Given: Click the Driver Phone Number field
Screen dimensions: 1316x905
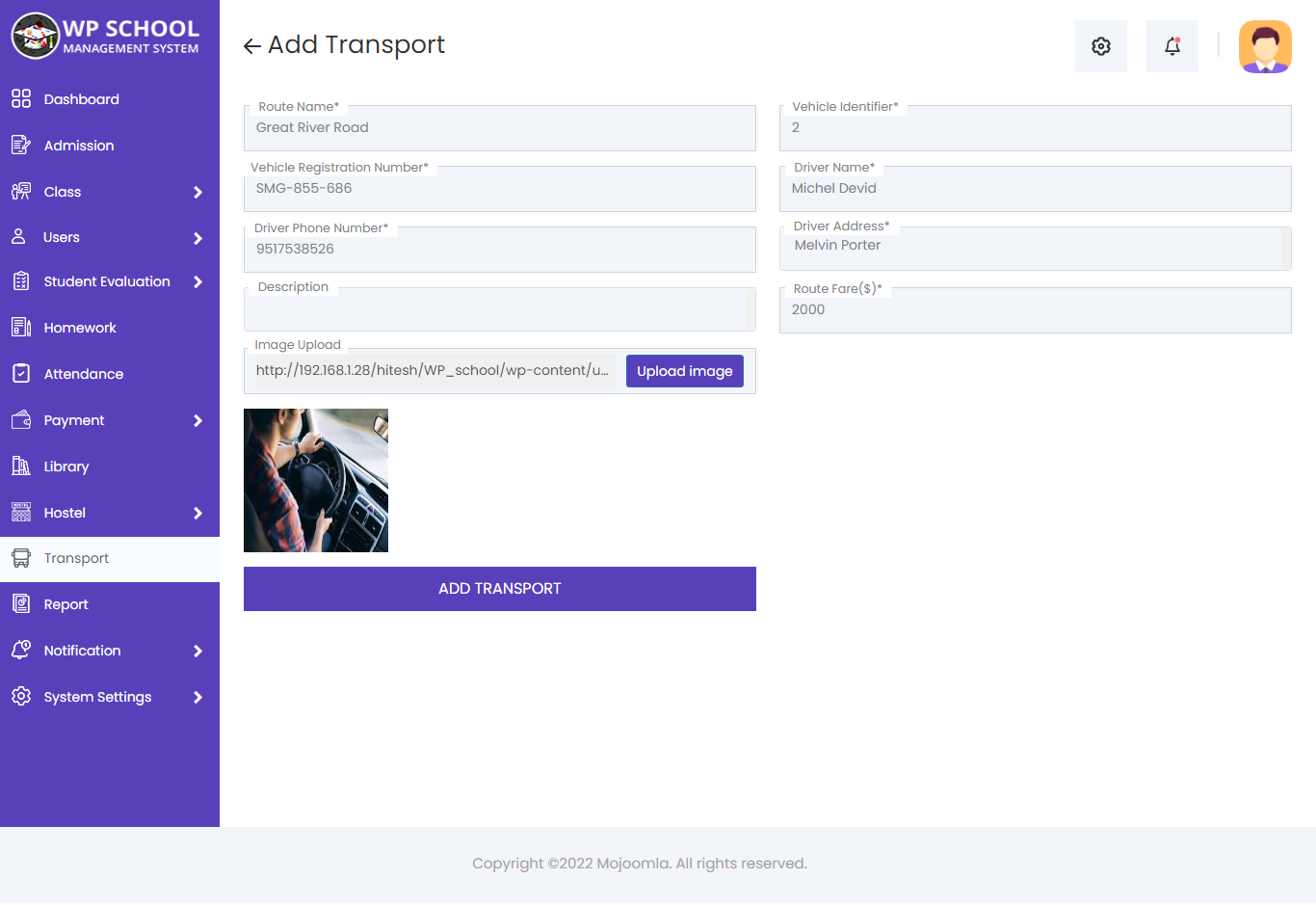Looking at the screenshot, I should pos(500,250).
